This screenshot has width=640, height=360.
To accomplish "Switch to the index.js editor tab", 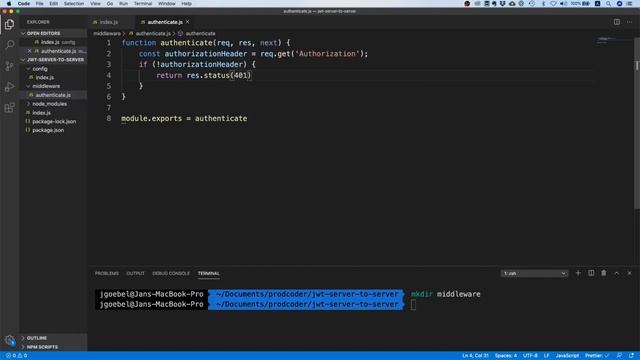I will 109,22.
